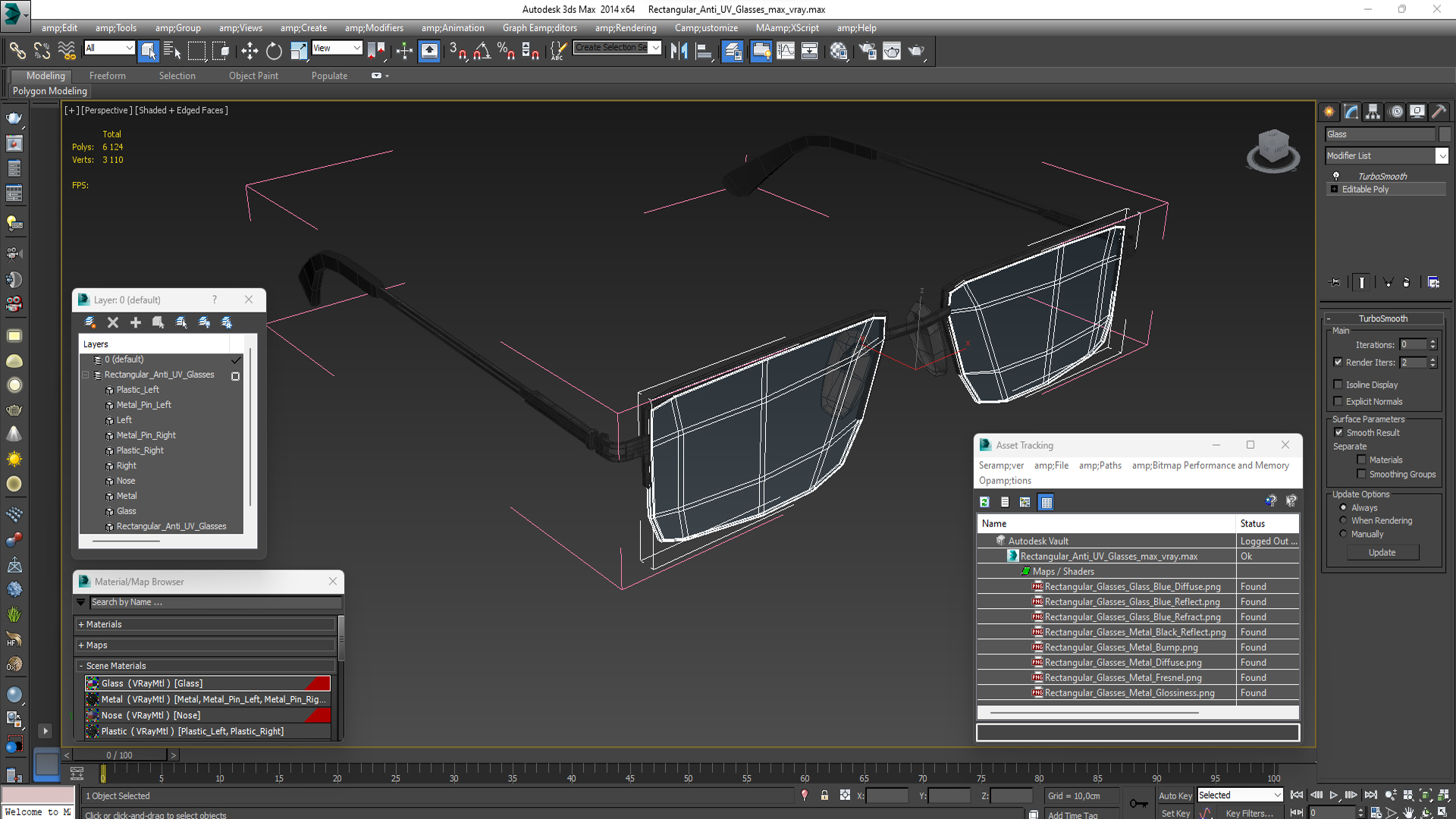
Task: Open the Create Selection Set dropdown
Action: point(656,48)
